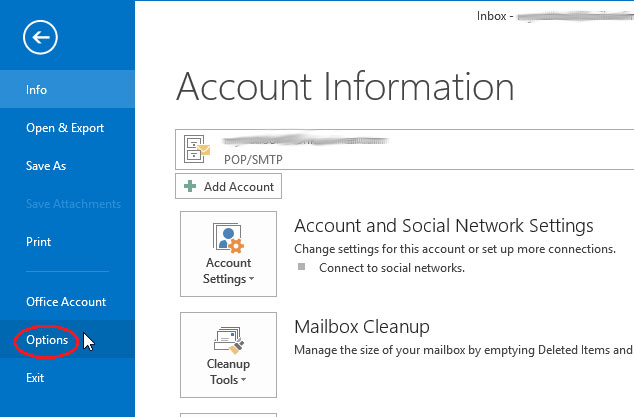Follow the Connect to social networks link

[392, 268]
